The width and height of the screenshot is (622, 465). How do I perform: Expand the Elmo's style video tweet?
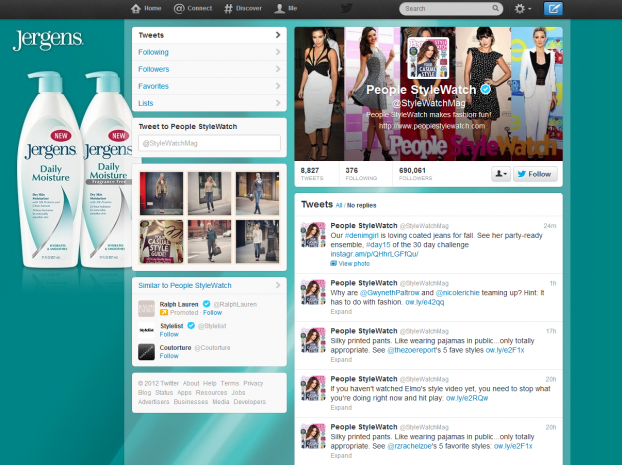tap(341, 407)
